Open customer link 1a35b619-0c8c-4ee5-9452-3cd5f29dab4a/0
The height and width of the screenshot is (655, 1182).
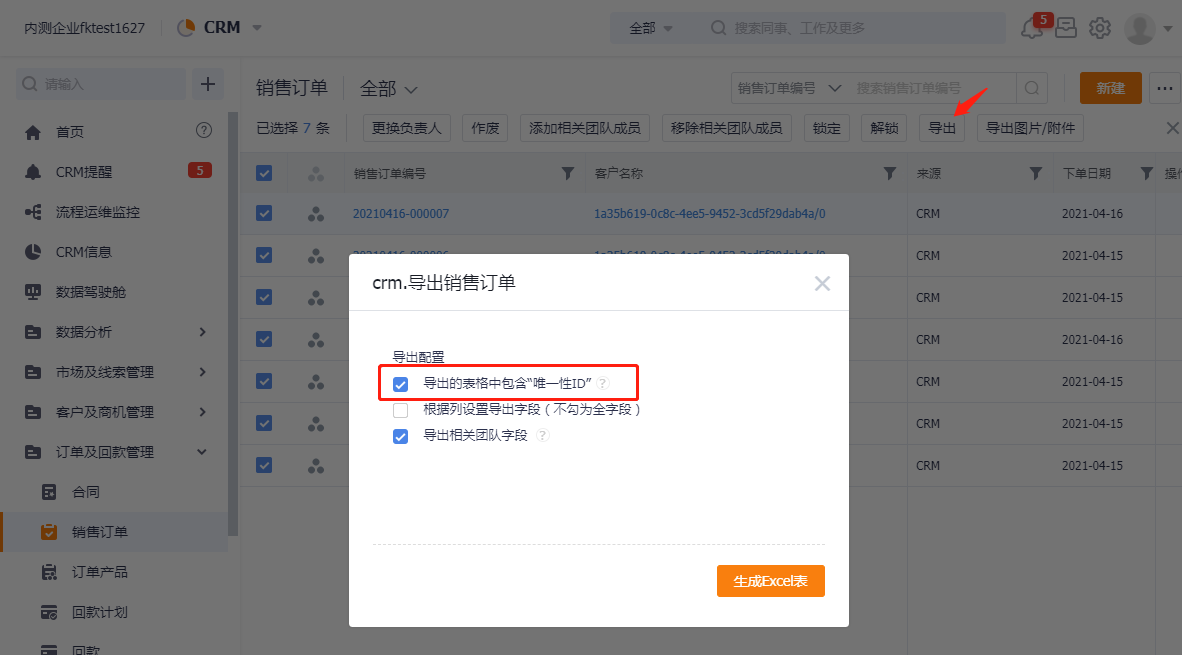click(709, 214)
